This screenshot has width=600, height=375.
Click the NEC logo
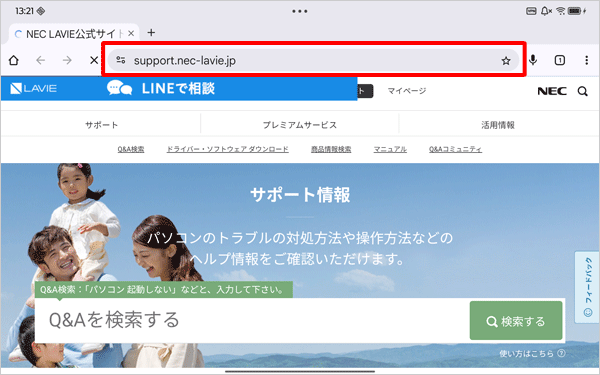[x=552, y=91]
